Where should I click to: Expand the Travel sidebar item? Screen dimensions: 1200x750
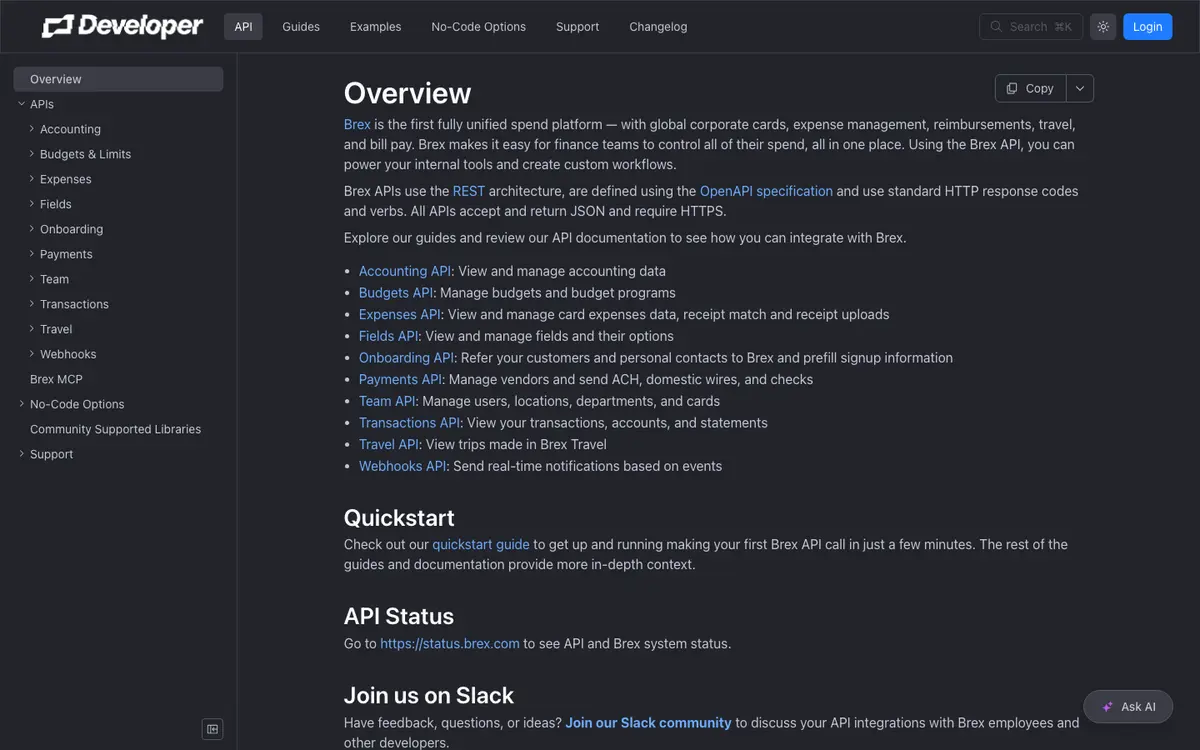118,329
